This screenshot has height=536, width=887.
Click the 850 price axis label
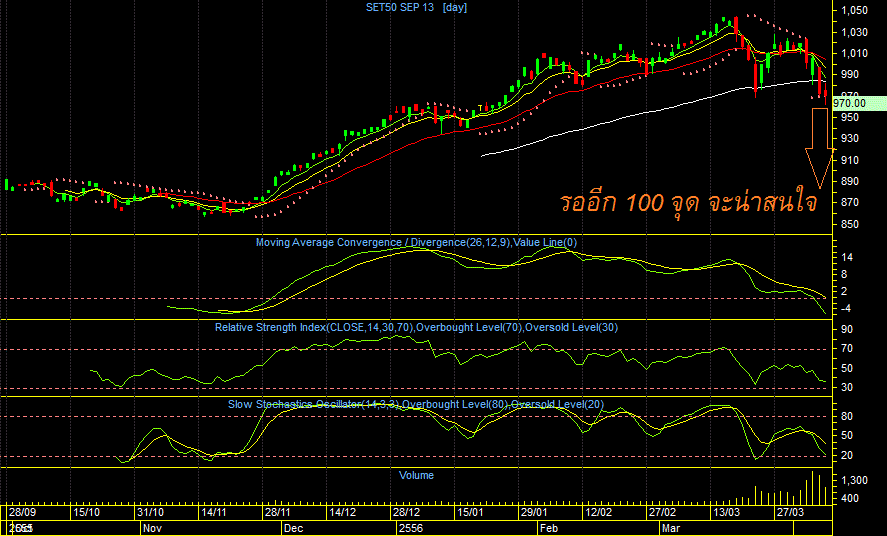850,224
